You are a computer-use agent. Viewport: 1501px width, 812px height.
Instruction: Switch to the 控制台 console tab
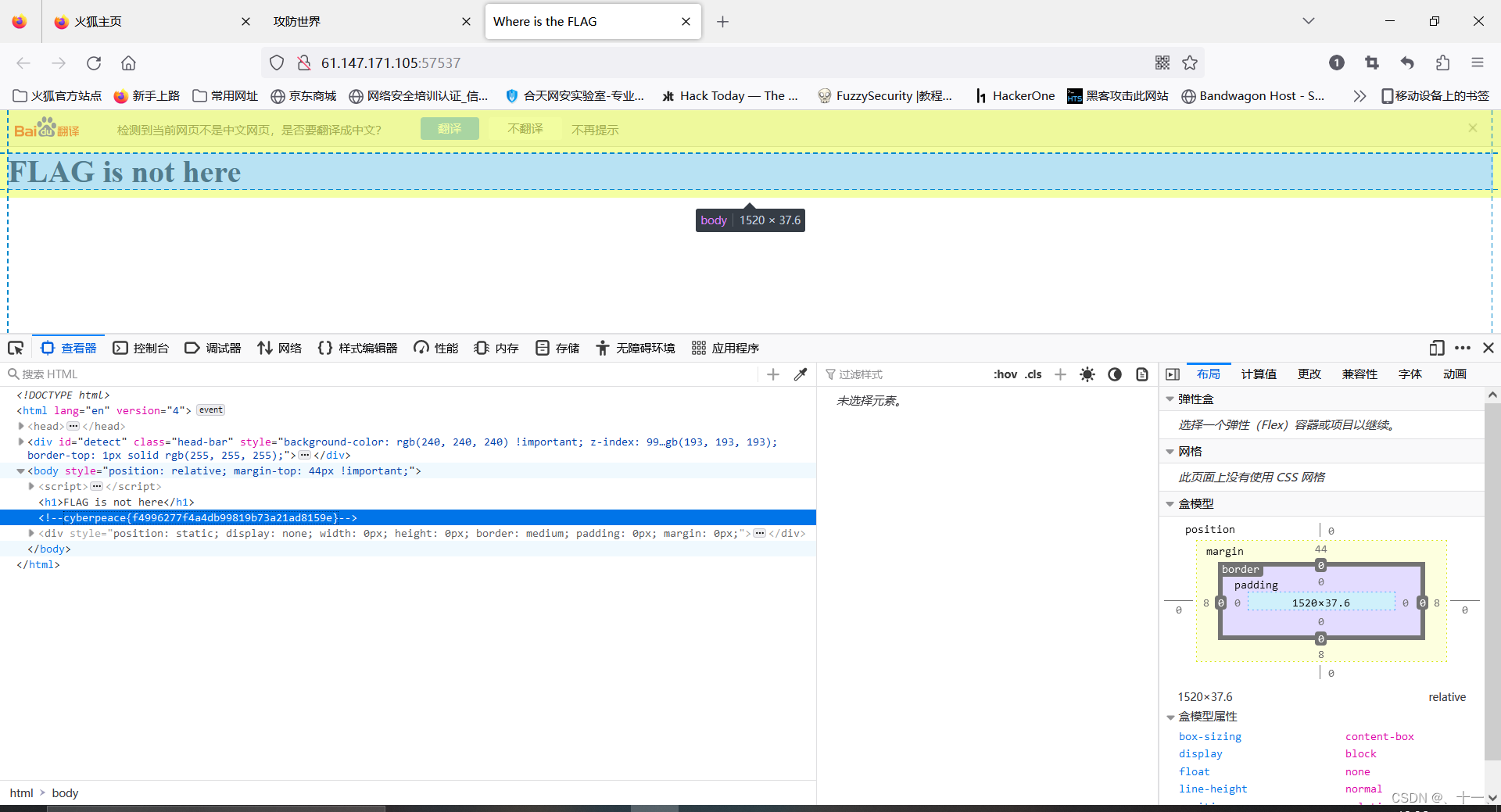141,348
